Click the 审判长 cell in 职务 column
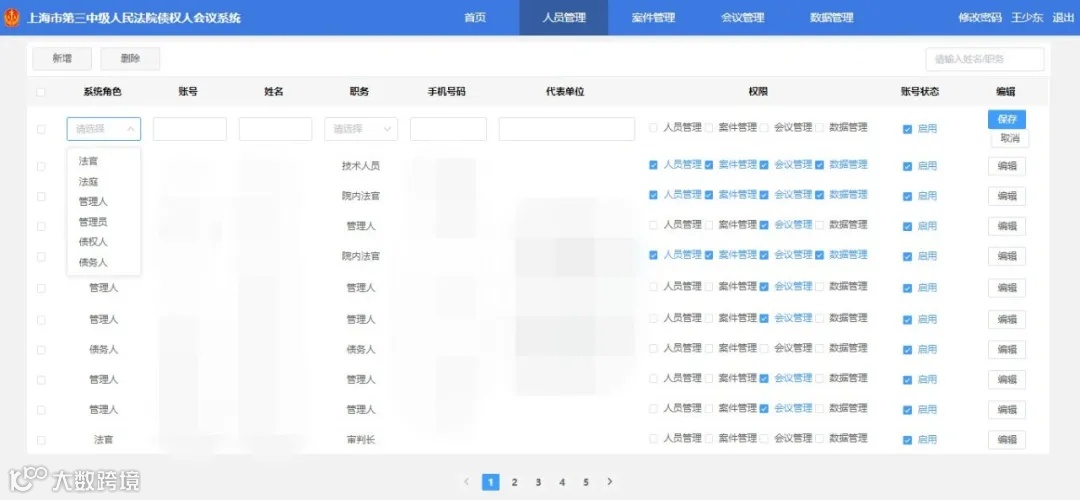 (361, 439)
